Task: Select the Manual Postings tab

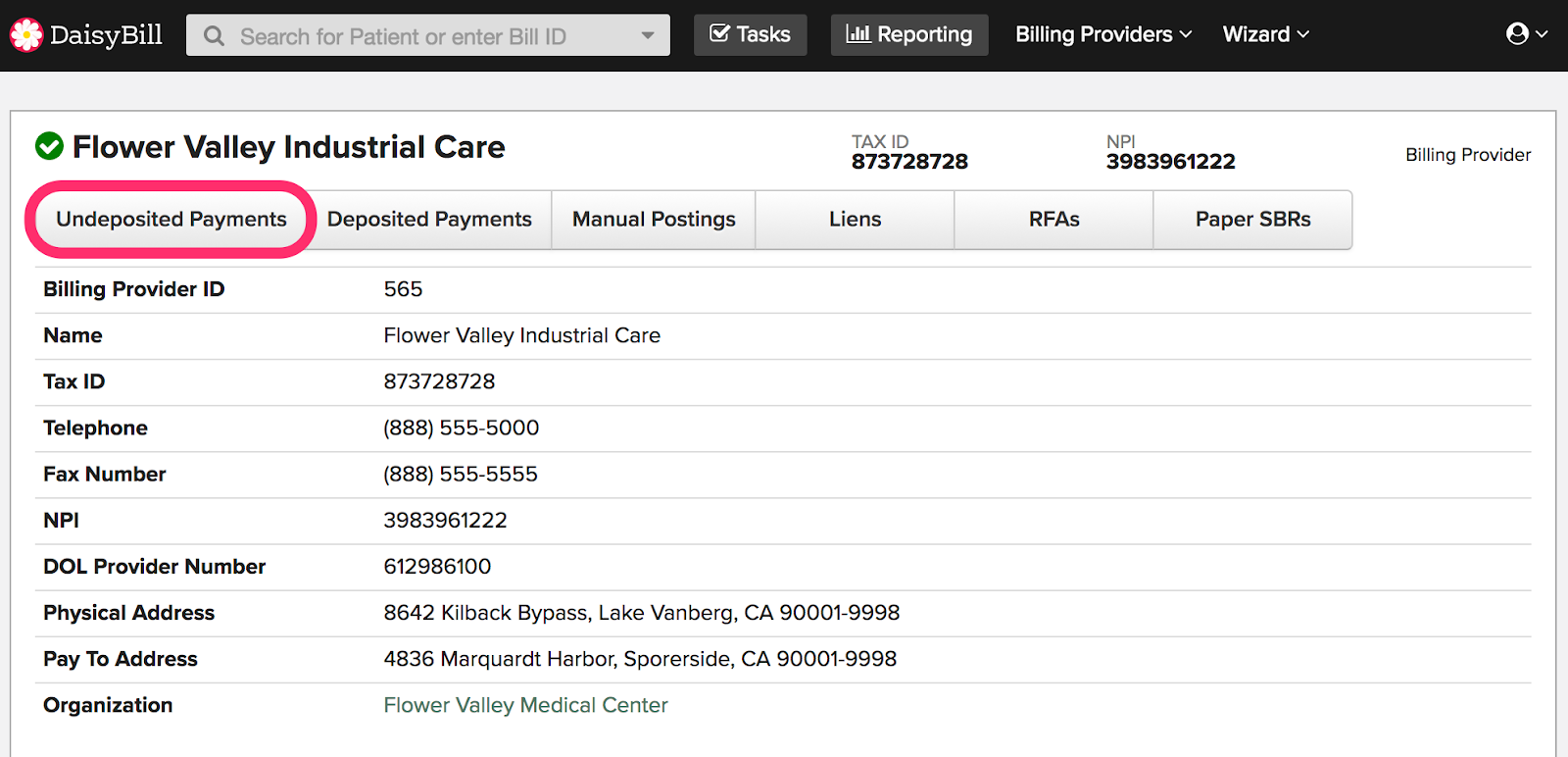Action: [x=654, y=220]
